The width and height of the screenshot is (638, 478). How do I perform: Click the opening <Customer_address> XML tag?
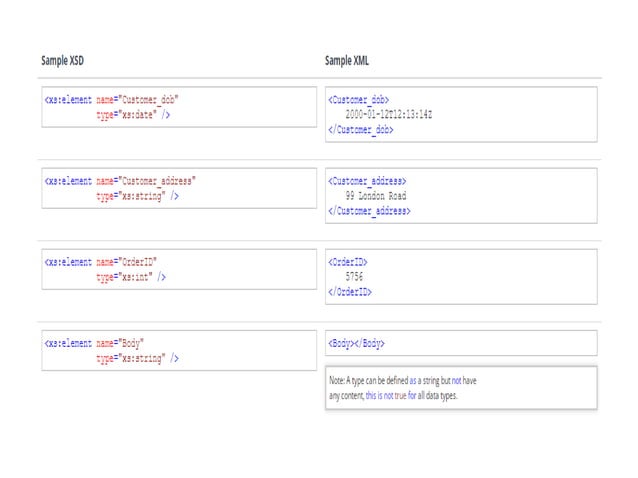[x=367, y=181]
